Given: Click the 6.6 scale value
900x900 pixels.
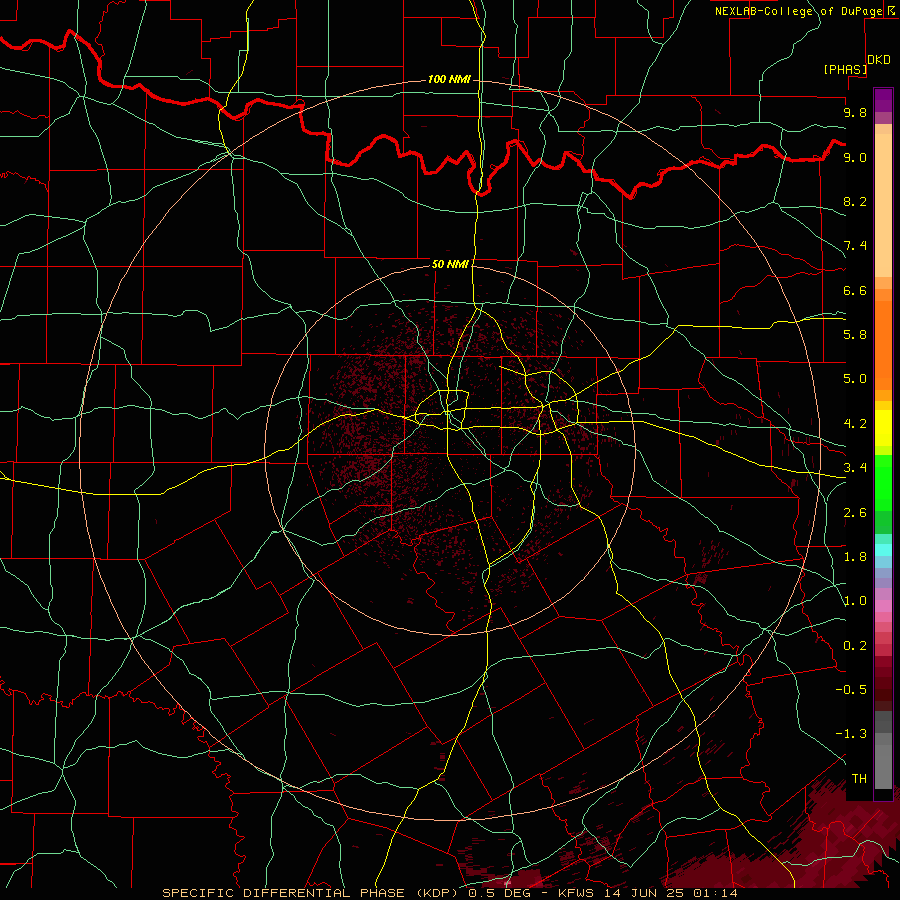Looking at the screenshot, I should click(x=855, y=290).
